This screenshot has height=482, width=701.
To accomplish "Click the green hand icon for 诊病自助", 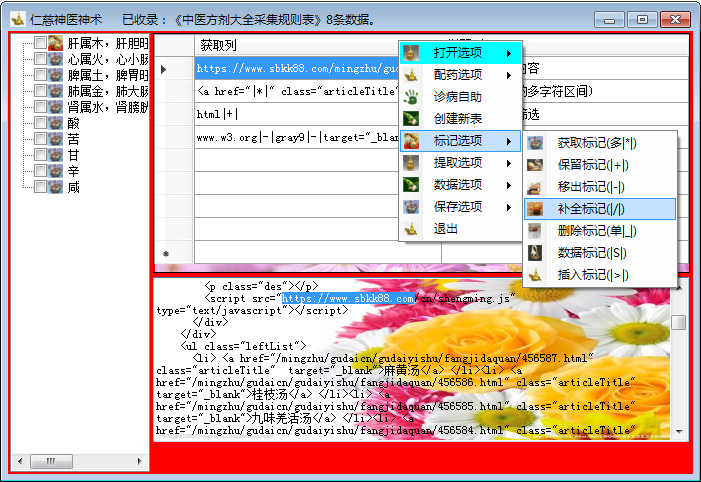I will [411, 97].
